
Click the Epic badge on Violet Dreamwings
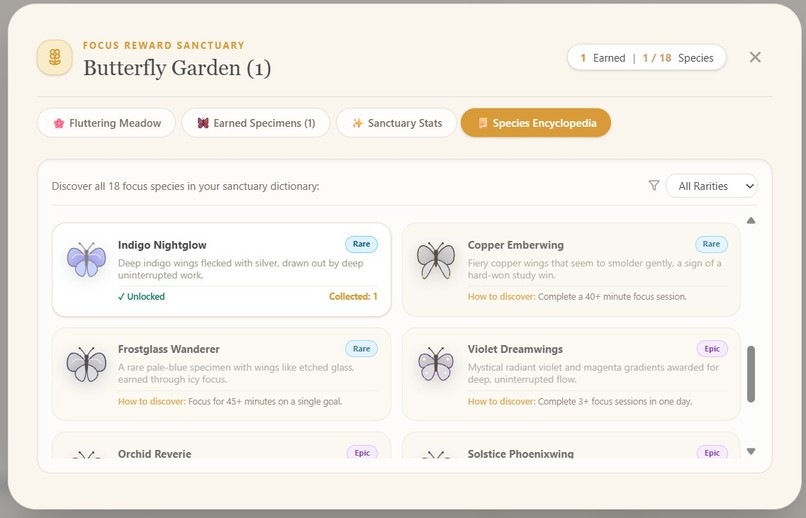tap(712, 348)
